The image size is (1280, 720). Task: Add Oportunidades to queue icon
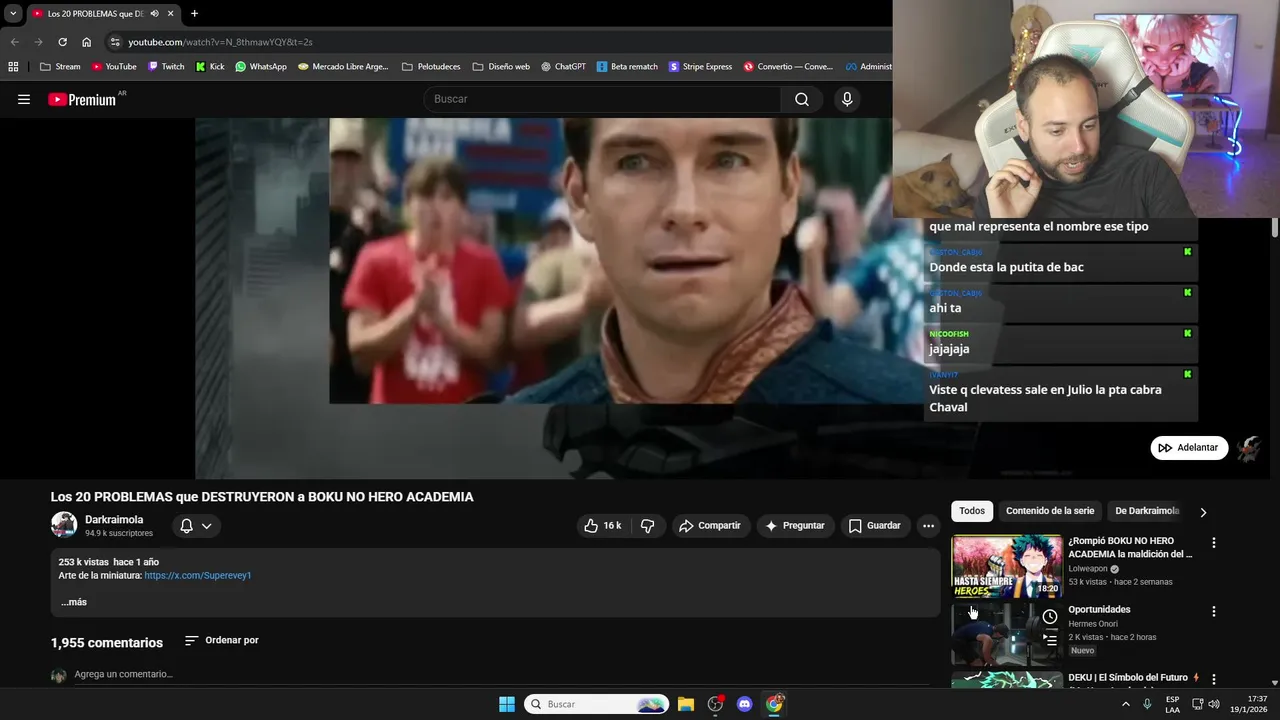(1050, 638)
